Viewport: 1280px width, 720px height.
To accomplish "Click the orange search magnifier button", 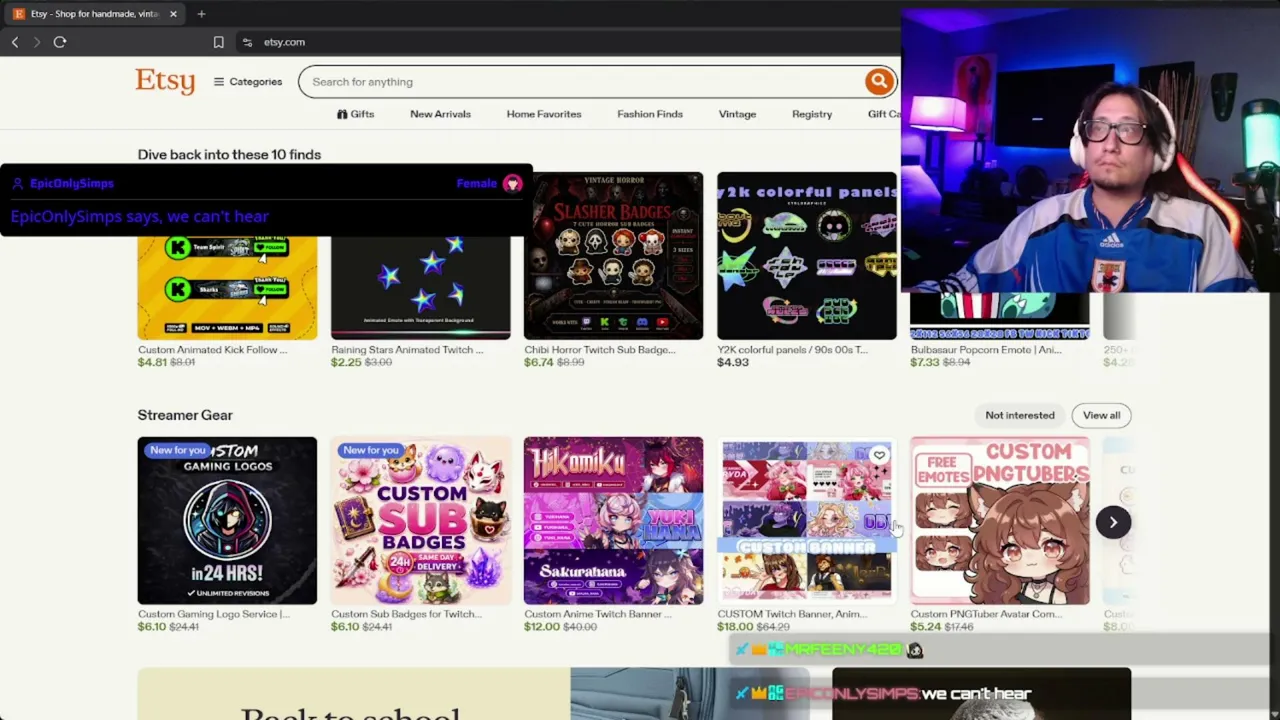I will [x=879, y=82].
